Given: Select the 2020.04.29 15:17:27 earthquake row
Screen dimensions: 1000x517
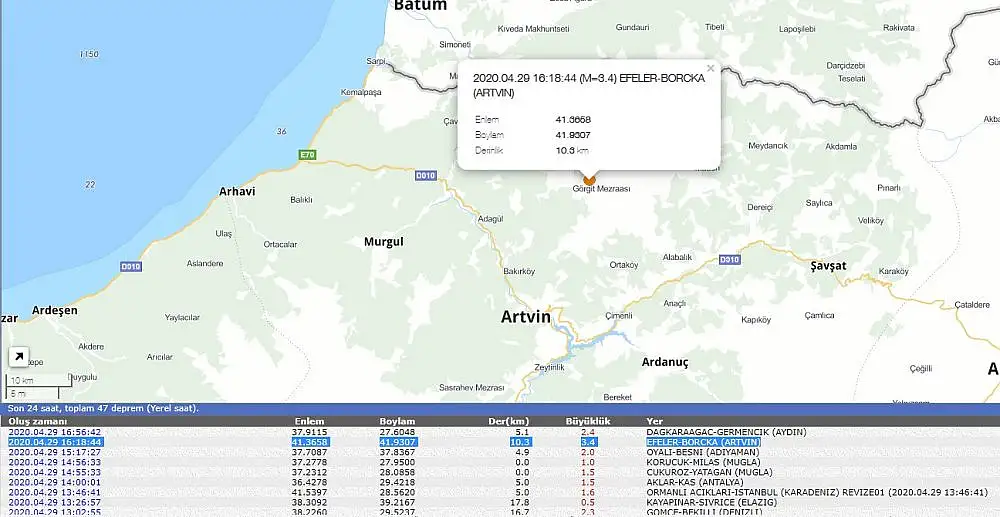Looking at the screenshot, I should tap(500, 452).
